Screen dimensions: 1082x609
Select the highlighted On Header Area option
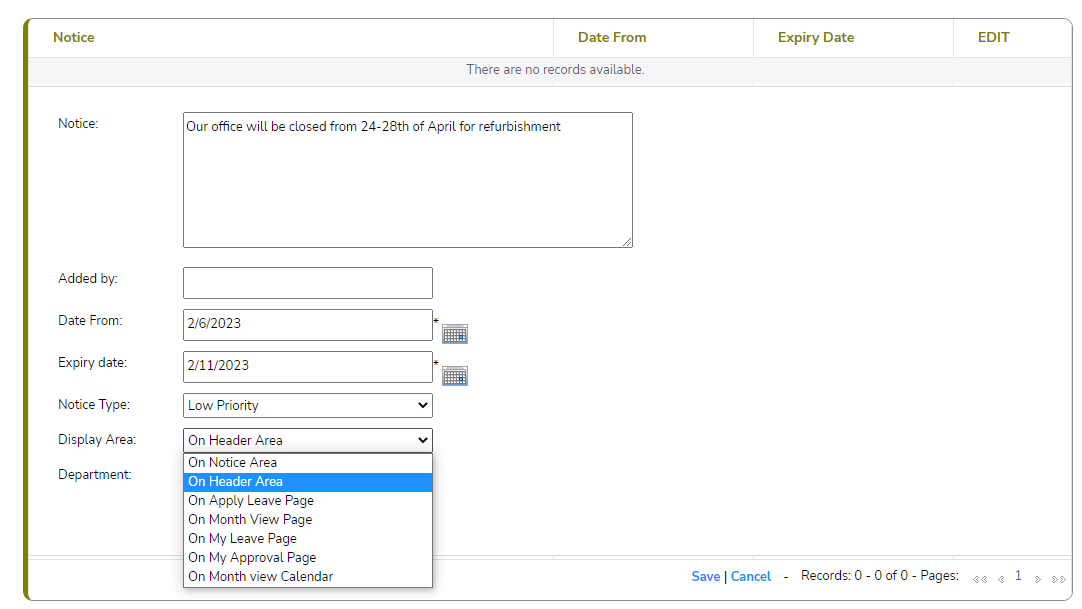[x=308, y=481]
